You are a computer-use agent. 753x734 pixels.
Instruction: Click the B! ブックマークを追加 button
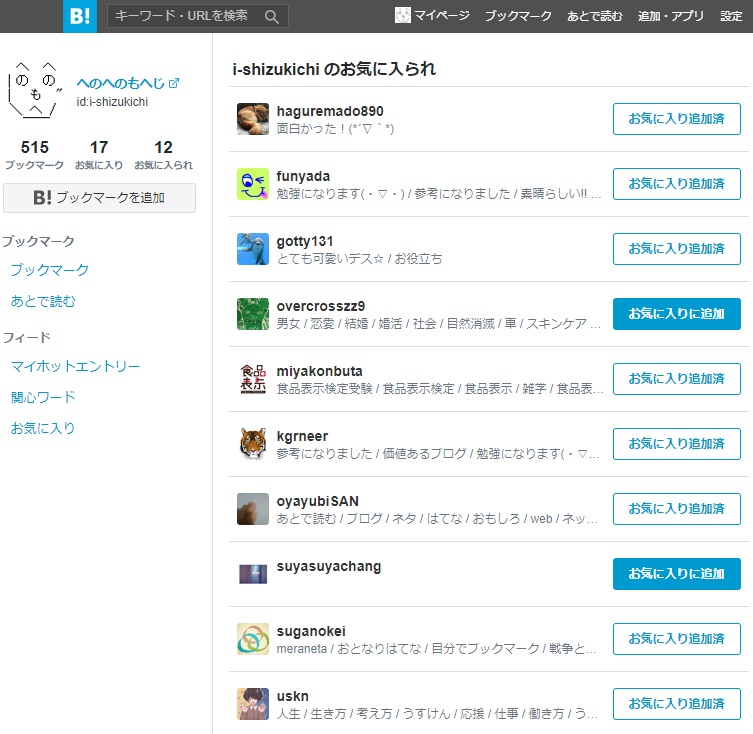tap(99, 197)
